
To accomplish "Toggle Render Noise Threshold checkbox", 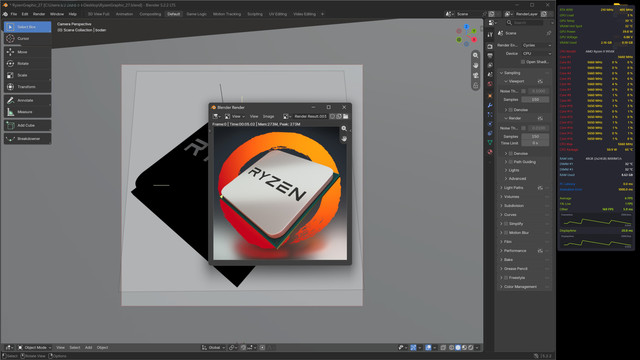I will click(x=524, y=128).
